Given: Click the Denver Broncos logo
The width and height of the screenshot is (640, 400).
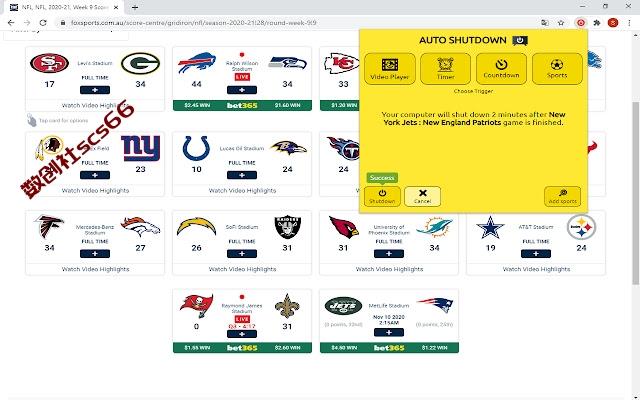Looking at the screenshot, I should tap(140, 227).
